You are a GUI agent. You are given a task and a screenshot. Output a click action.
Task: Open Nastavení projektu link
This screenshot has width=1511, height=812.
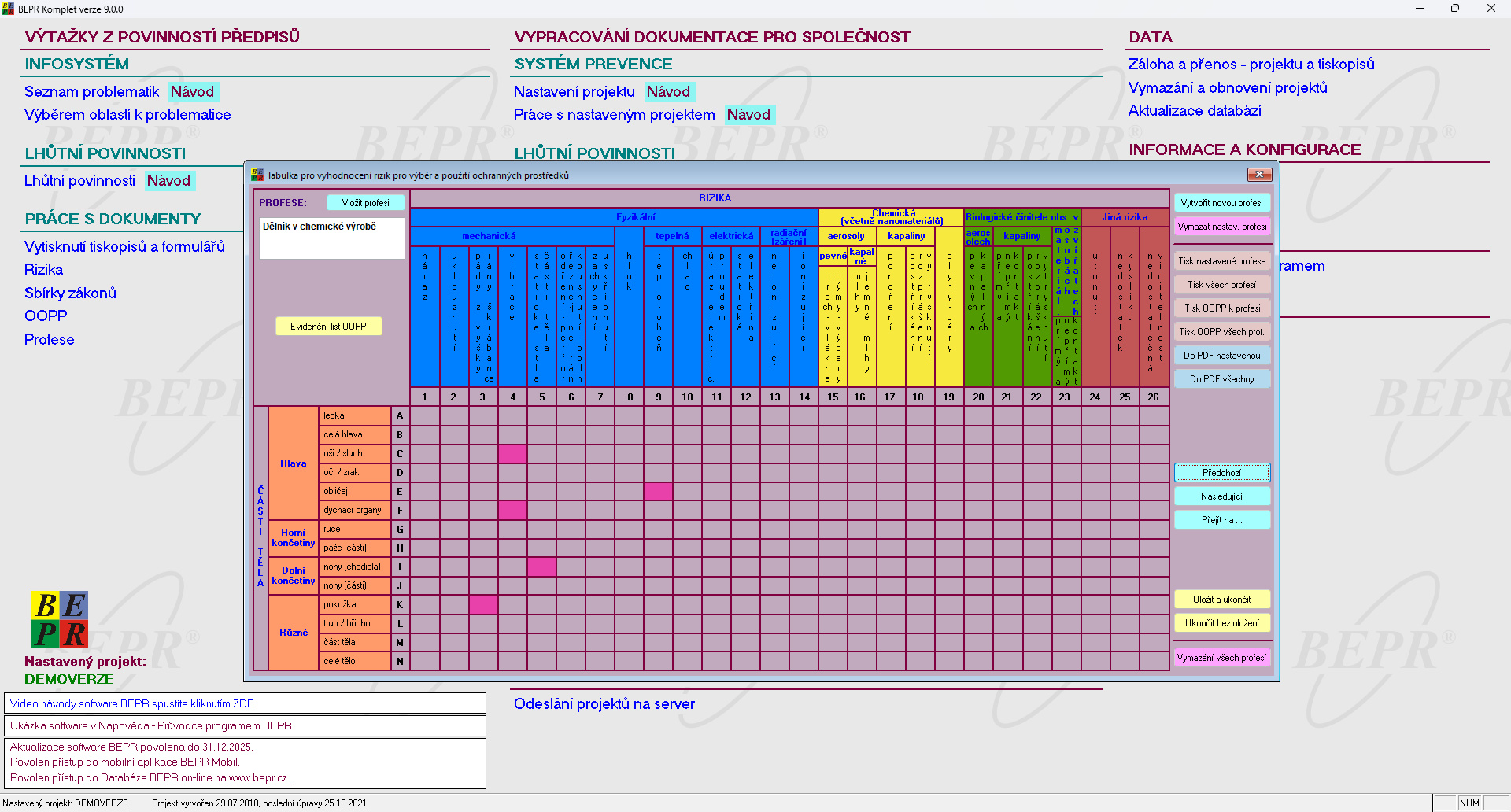pyautogui.click(x=574, y=91)
